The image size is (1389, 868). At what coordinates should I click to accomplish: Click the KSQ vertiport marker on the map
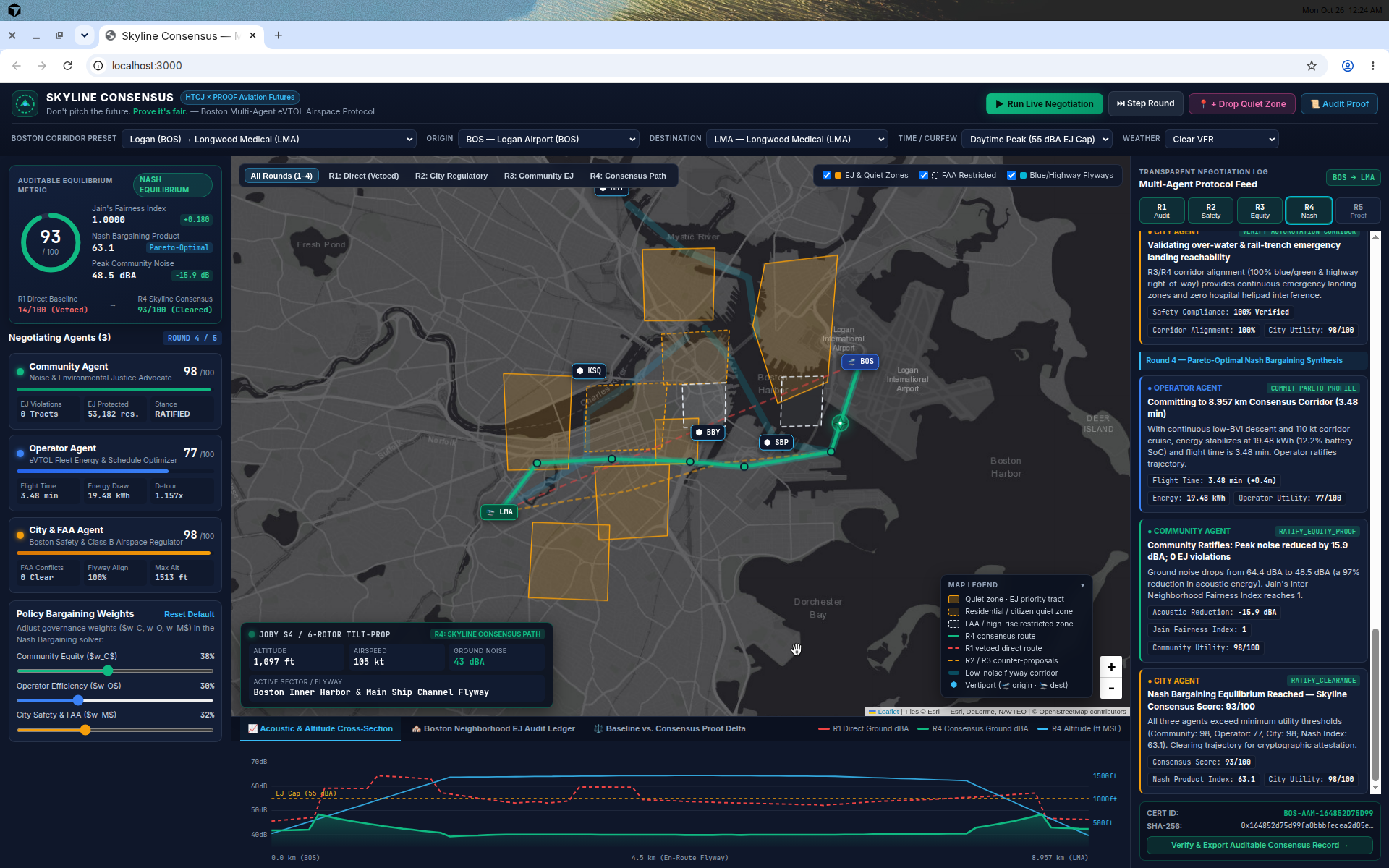(x=588, y=371)
